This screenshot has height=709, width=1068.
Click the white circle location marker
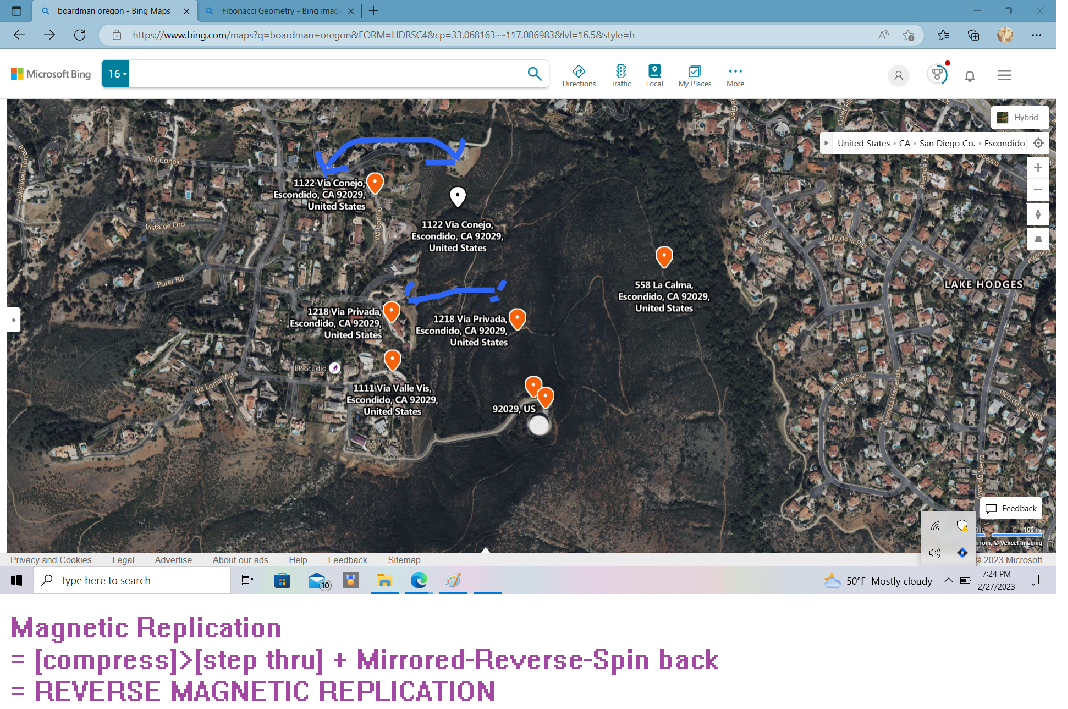click(539, 426)
